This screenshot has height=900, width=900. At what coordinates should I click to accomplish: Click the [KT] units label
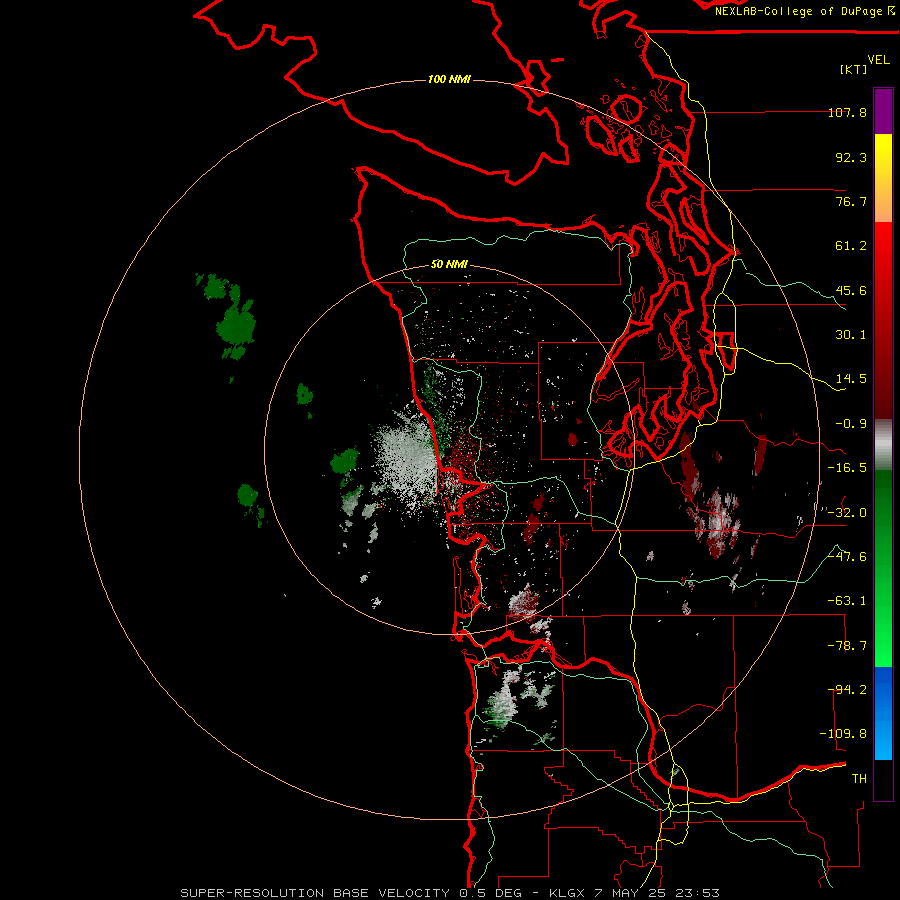coord(854,69)
